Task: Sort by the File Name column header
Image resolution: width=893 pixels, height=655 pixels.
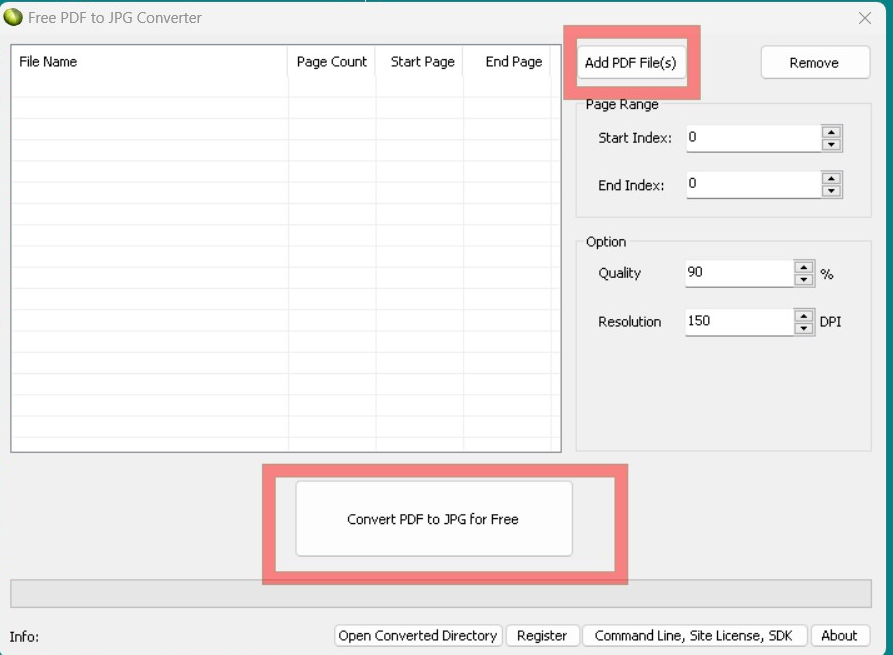Action: coord(150,62)
